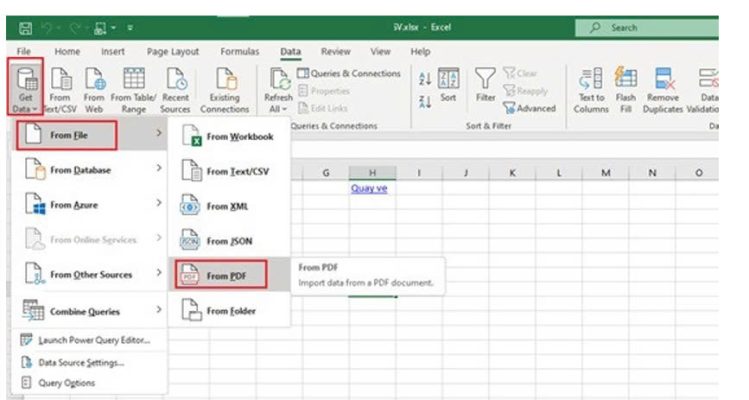Click in the Search box
This screenshot has width=749, height=400.
[x=647, y=28]
